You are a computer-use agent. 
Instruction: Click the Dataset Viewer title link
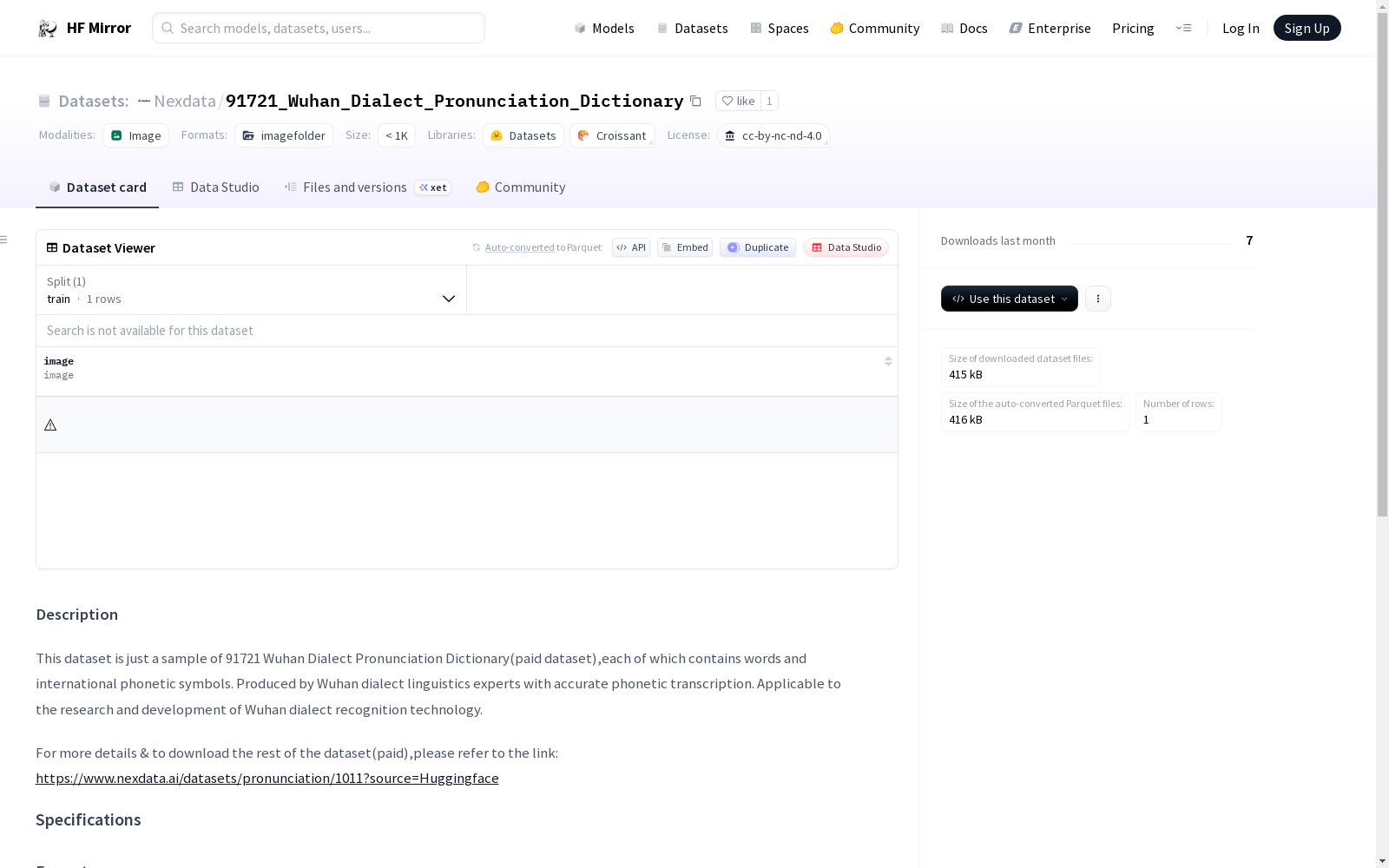tap(109, 247)
